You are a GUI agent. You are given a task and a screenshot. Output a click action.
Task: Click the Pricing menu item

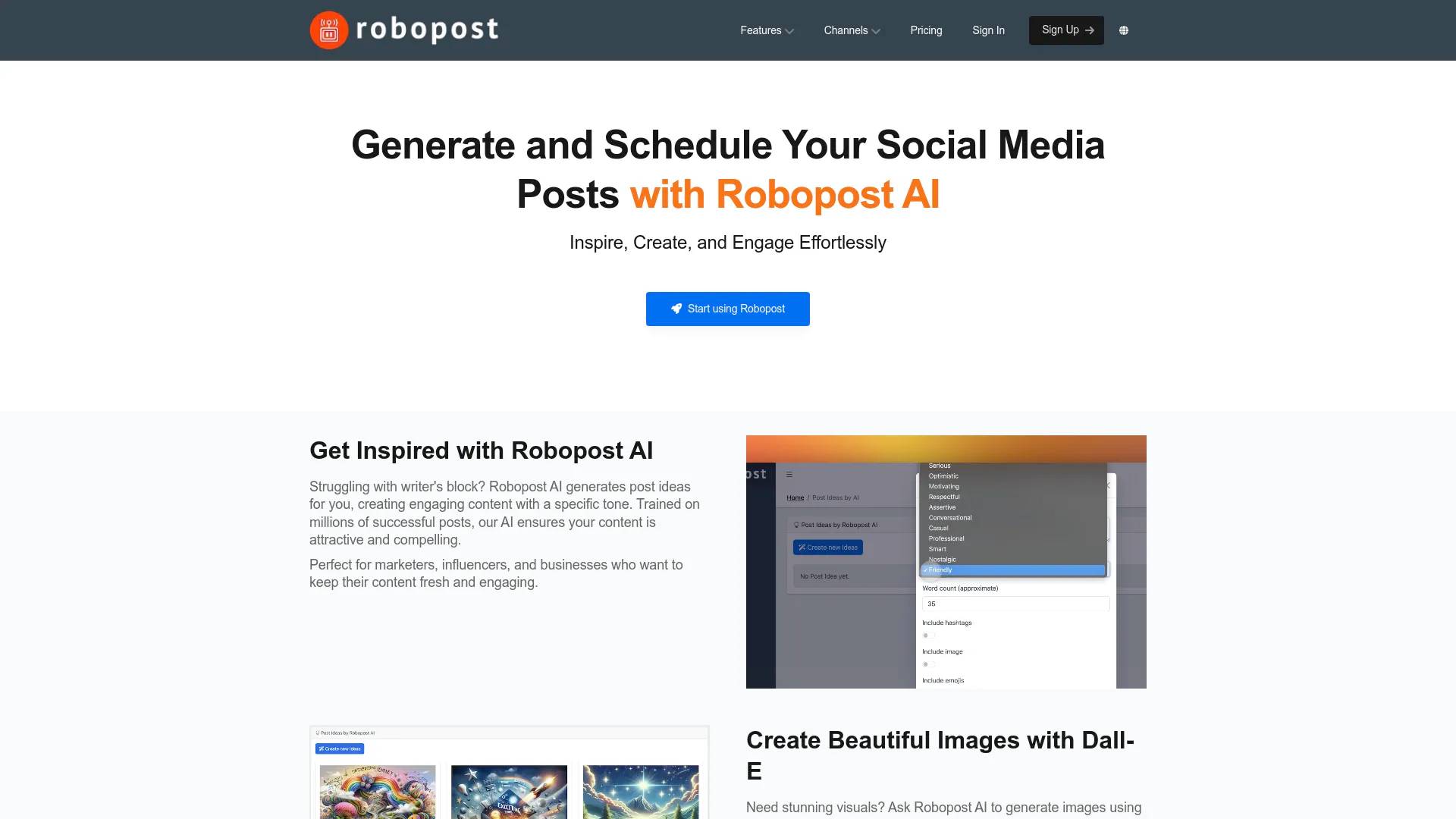[926, 30]
